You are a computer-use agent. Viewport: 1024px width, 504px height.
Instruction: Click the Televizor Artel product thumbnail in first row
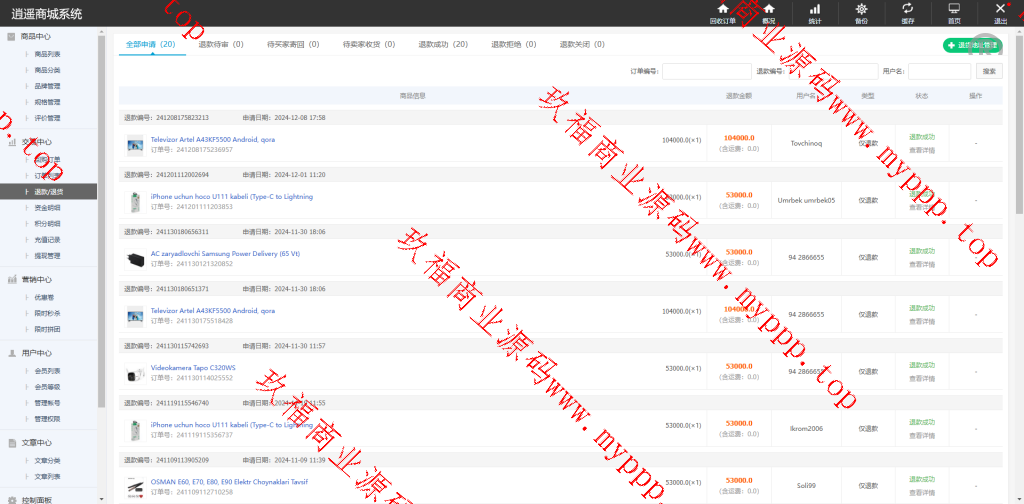(x=135, y=146)
